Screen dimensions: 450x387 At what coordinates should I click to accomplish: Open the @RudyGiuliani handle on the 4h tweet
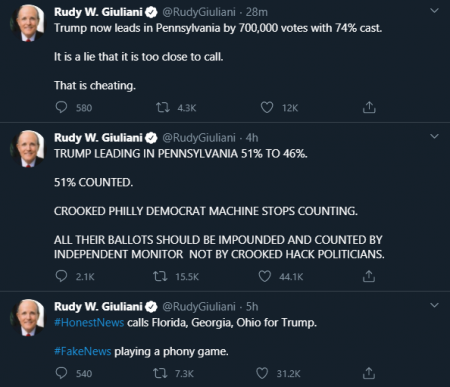pos(199,138)
